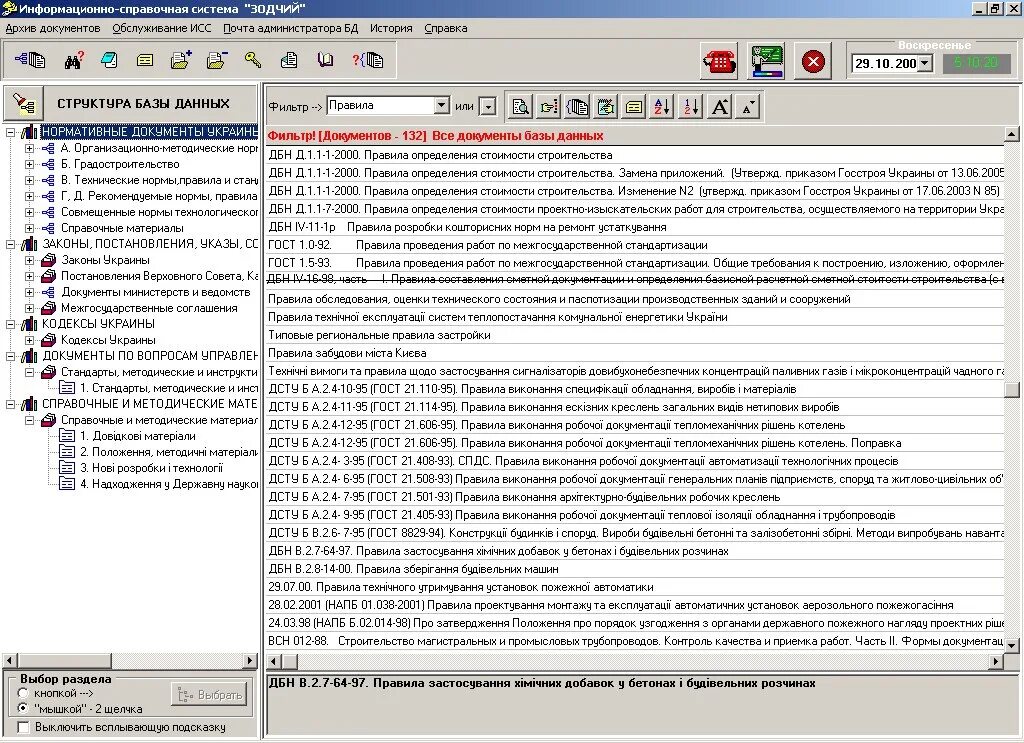This screenshot has height=743, width=1024.
Task: Open the 'История' menu
Action: click(391, 28)
